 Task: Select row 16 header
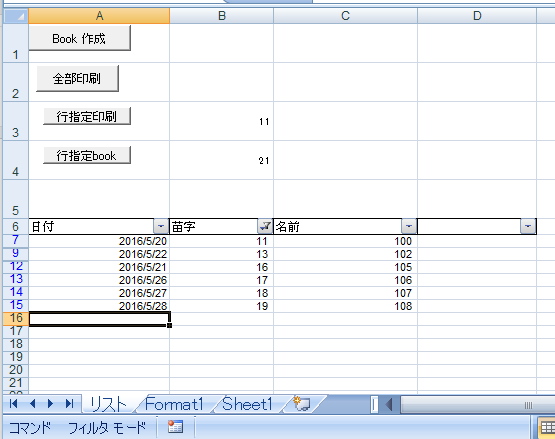tap(16, 319)
